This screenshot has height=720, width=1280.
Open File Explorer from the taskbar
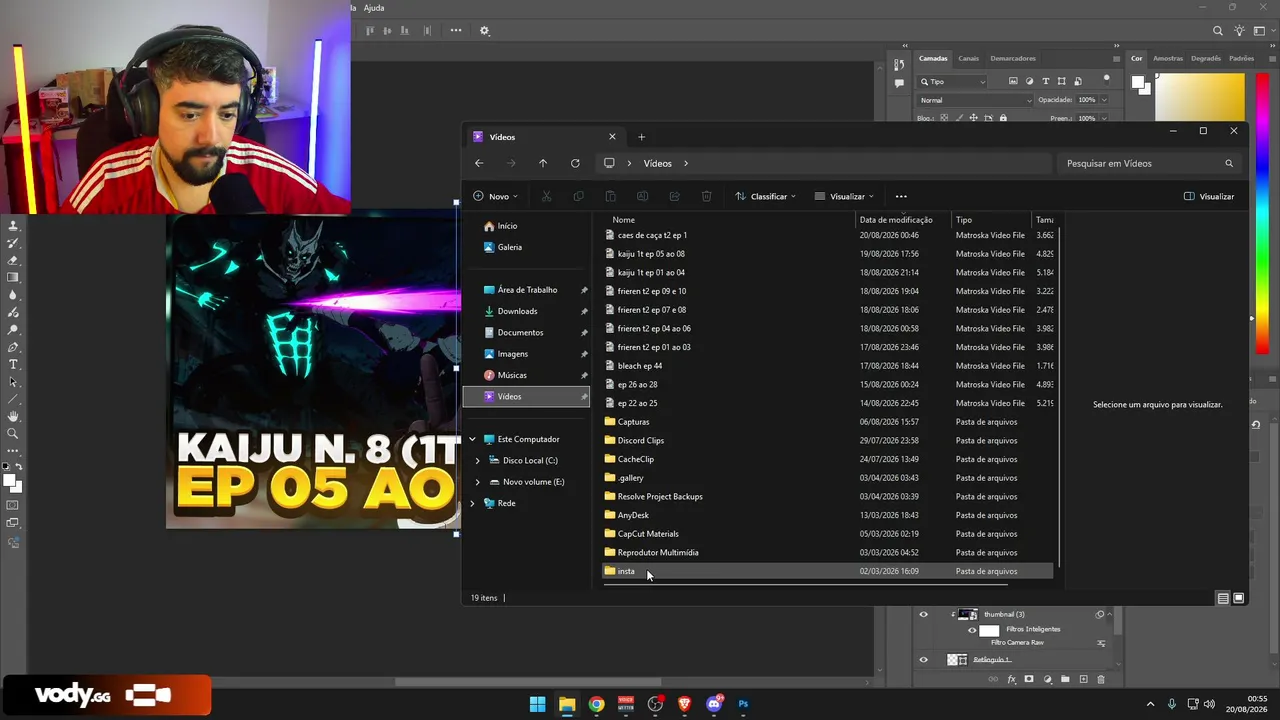567,704
